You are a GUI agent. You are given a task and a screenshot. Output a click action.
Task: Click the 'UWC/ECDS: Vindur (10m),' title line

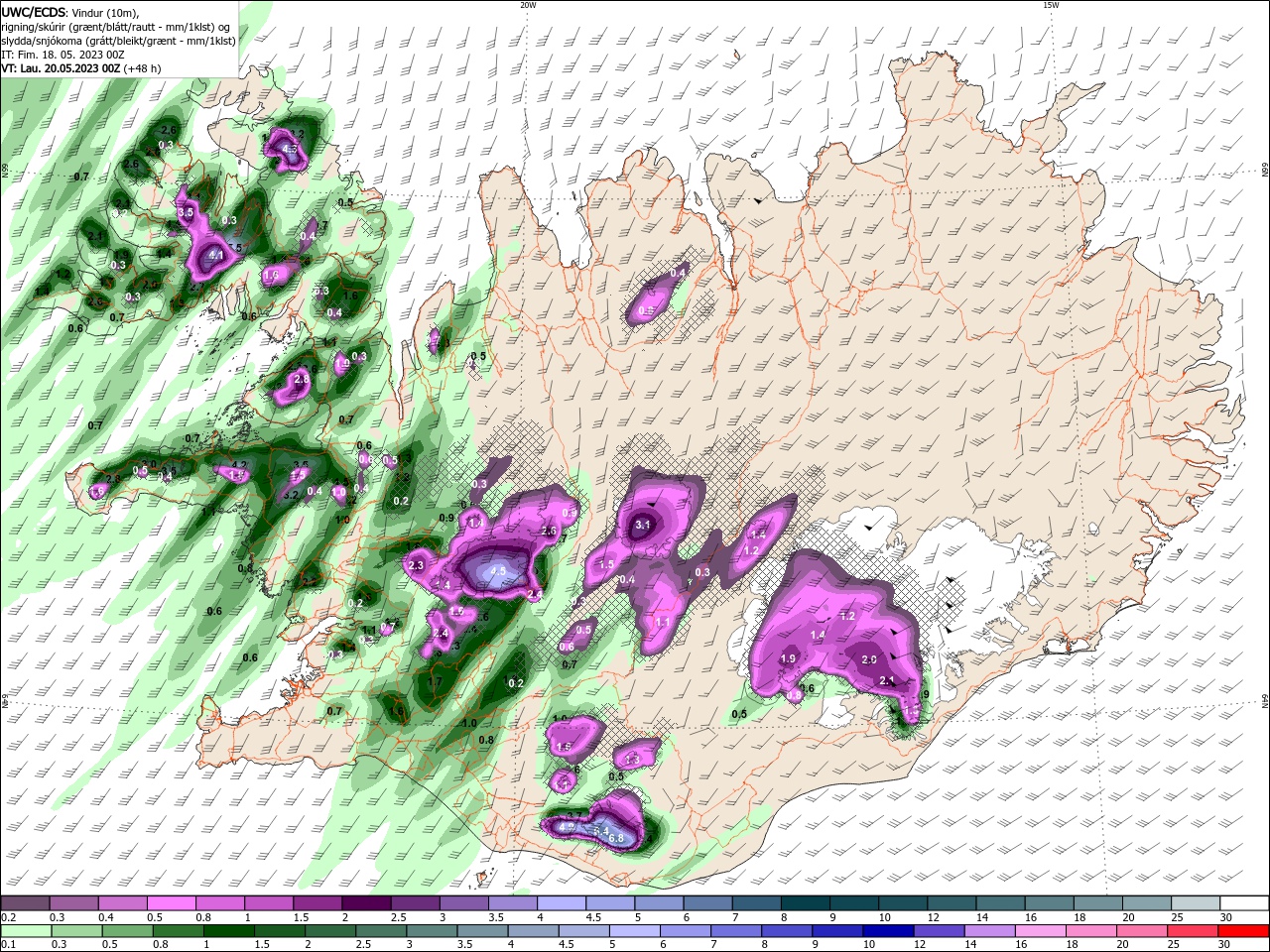(69, 12)
